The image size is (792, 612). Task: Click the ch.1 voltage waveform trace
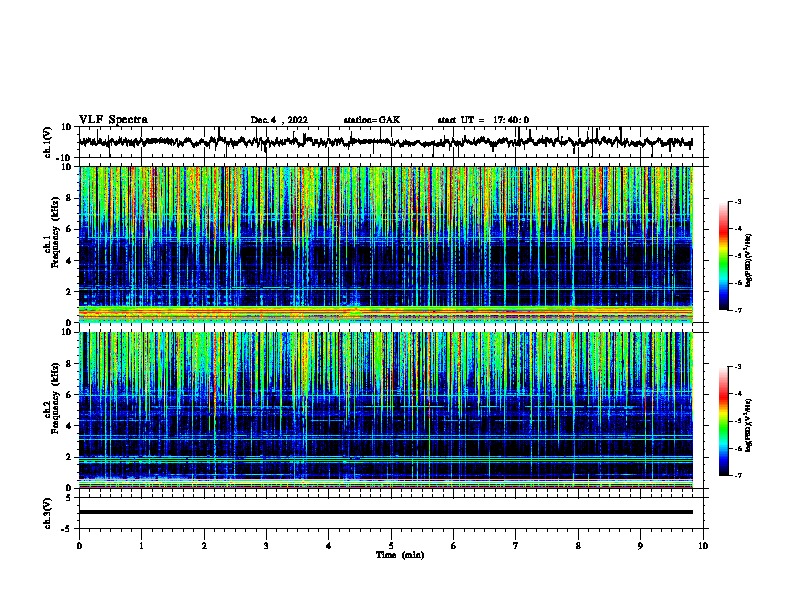[385, 142]
